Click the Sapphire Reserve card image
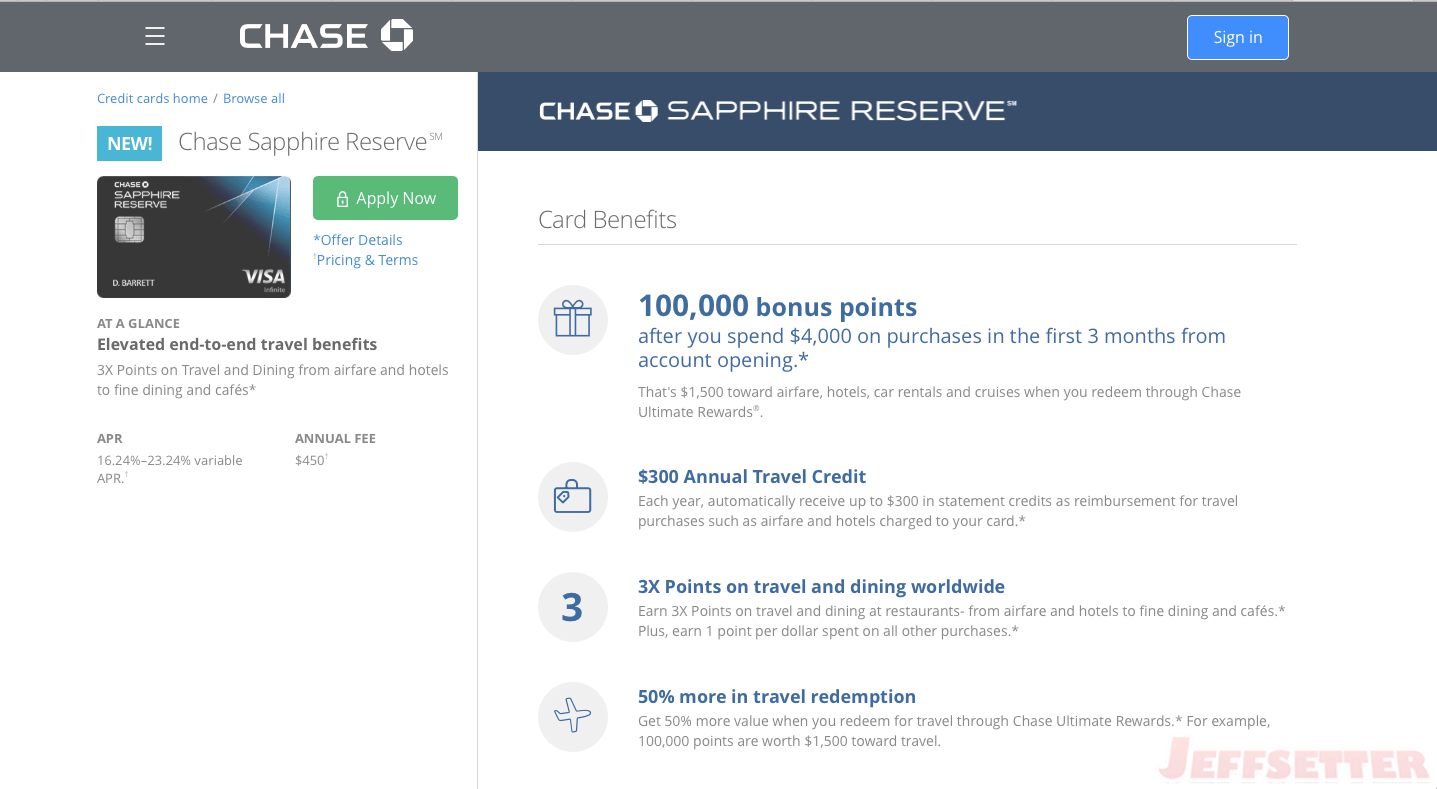 click(194, 237)
